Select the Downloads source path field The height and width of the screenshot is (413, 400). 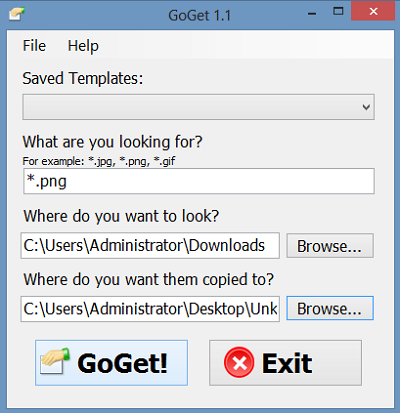coord(150,246)
